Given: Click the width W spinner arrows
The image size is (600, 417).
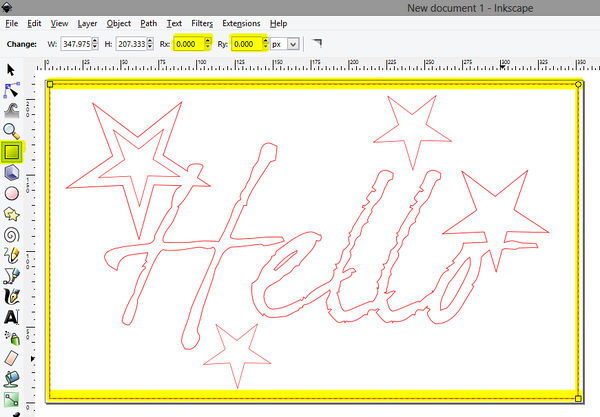Looking at the screenshot, I should [98, 45].
